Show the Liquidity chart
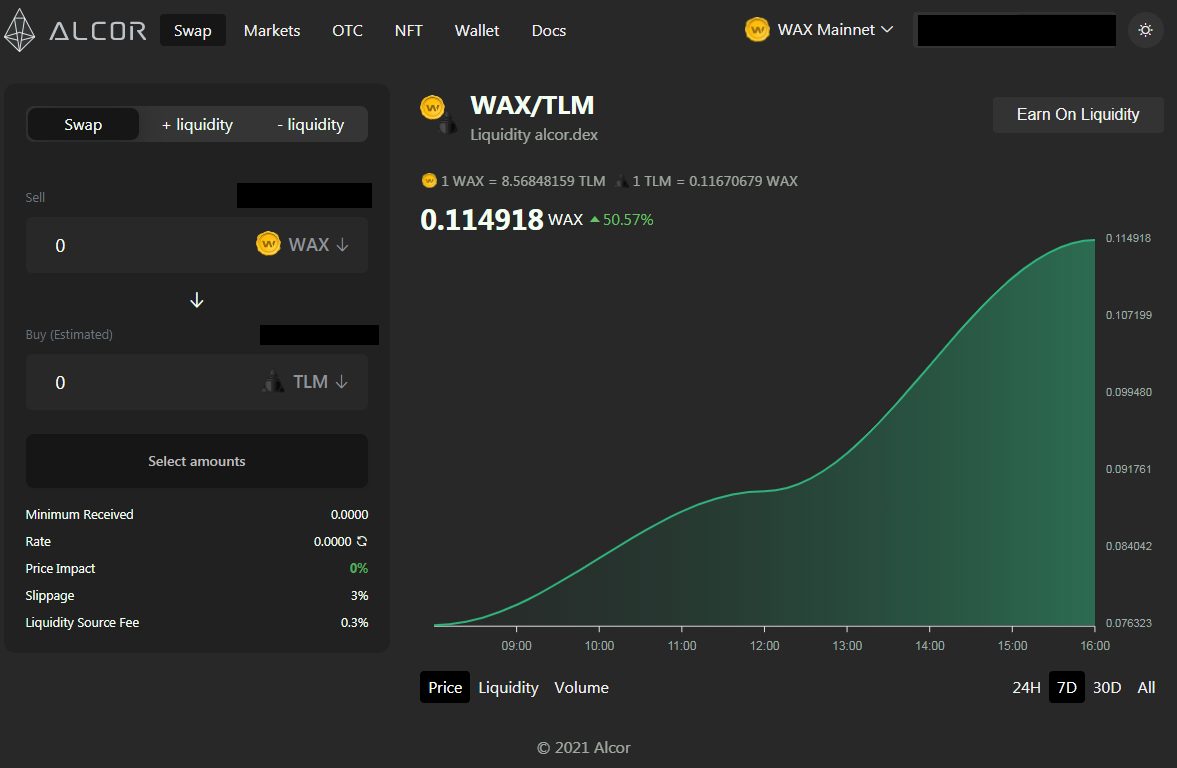This screenshot has height=768, width=1177. [508, 688]
